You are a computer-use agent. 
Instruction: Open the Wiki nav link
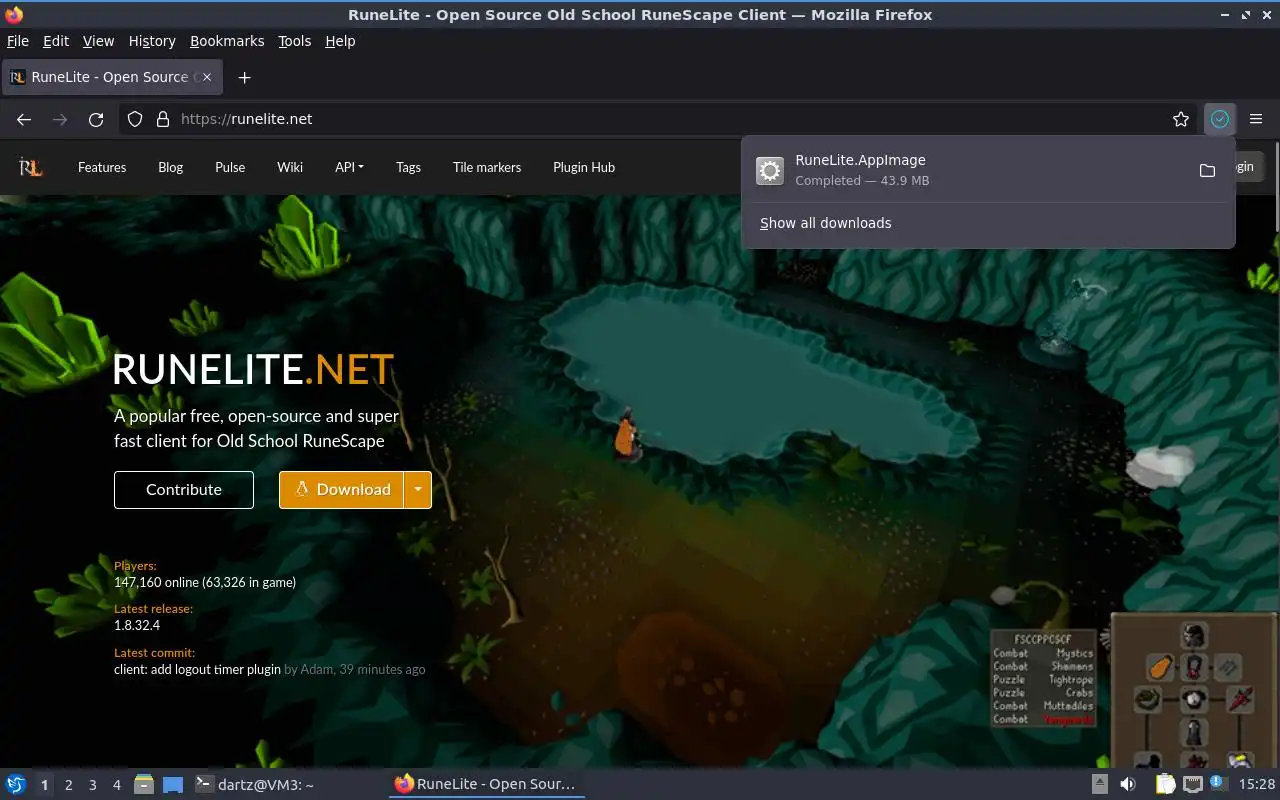290,167
